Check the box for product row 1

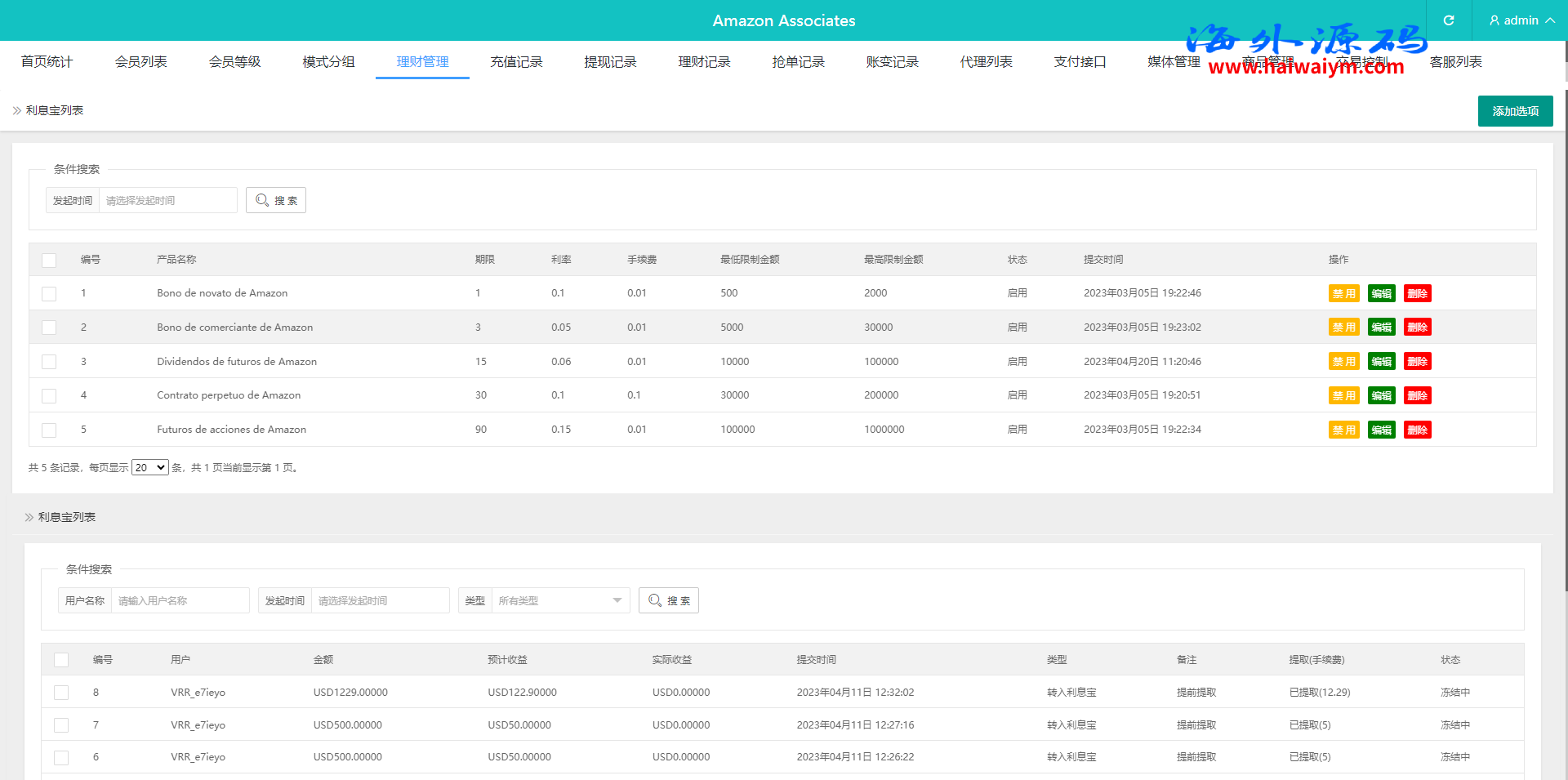click(x=49, y=294)
